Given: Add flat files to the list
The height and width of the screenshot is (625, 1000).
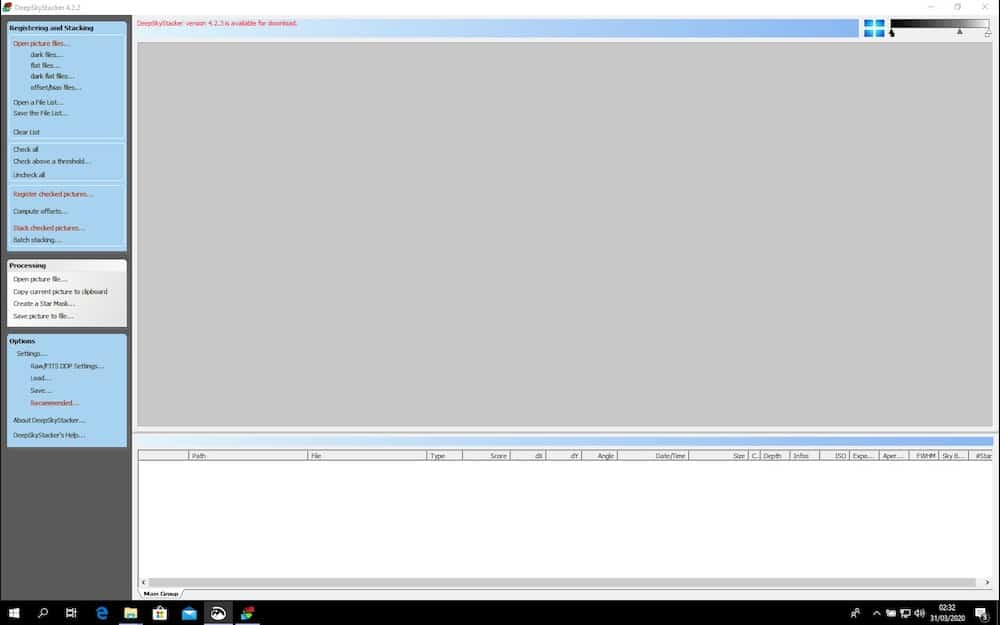Looking at the screenshot, I should [45, 66].
